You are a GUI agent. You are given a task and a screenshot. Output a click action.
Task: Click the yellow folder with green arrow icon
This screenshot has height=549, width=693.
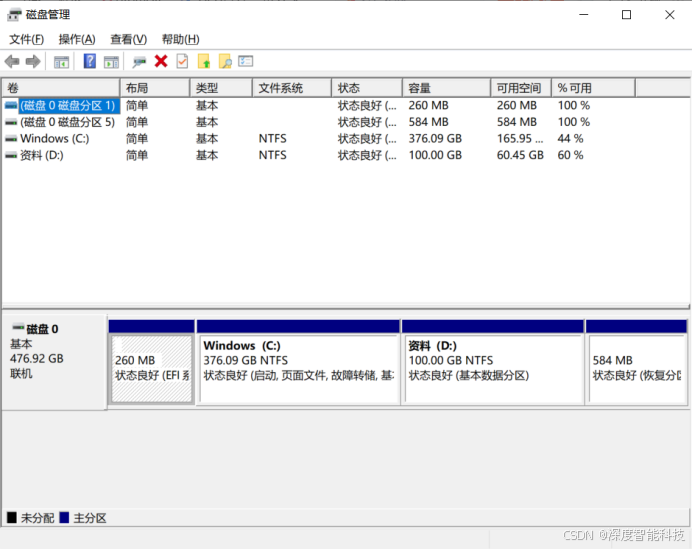pyautogui.click(x=204, y=61)
